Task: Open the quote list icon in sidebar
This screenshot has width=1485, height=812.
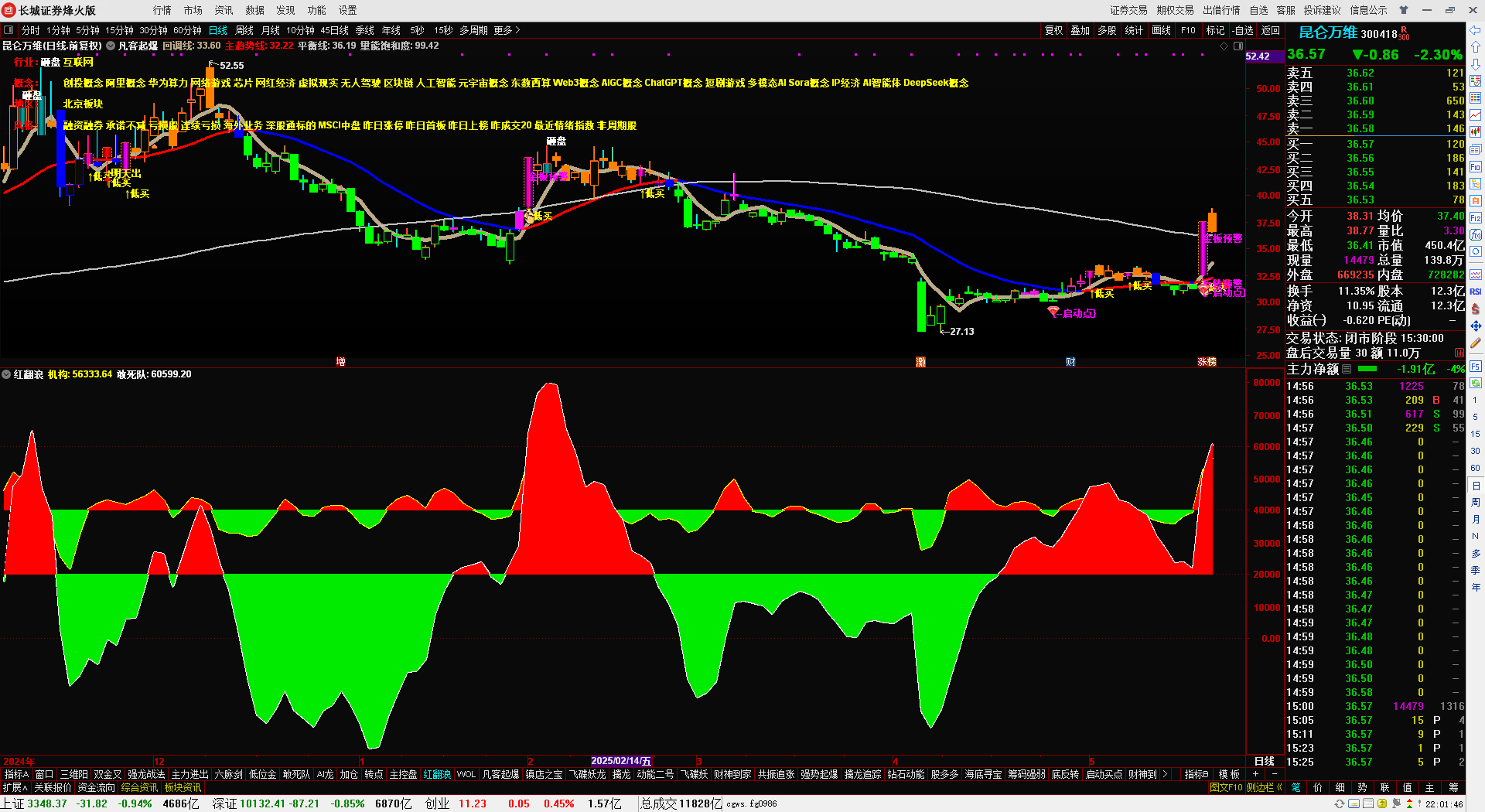Action: [x=1476, y=81]
